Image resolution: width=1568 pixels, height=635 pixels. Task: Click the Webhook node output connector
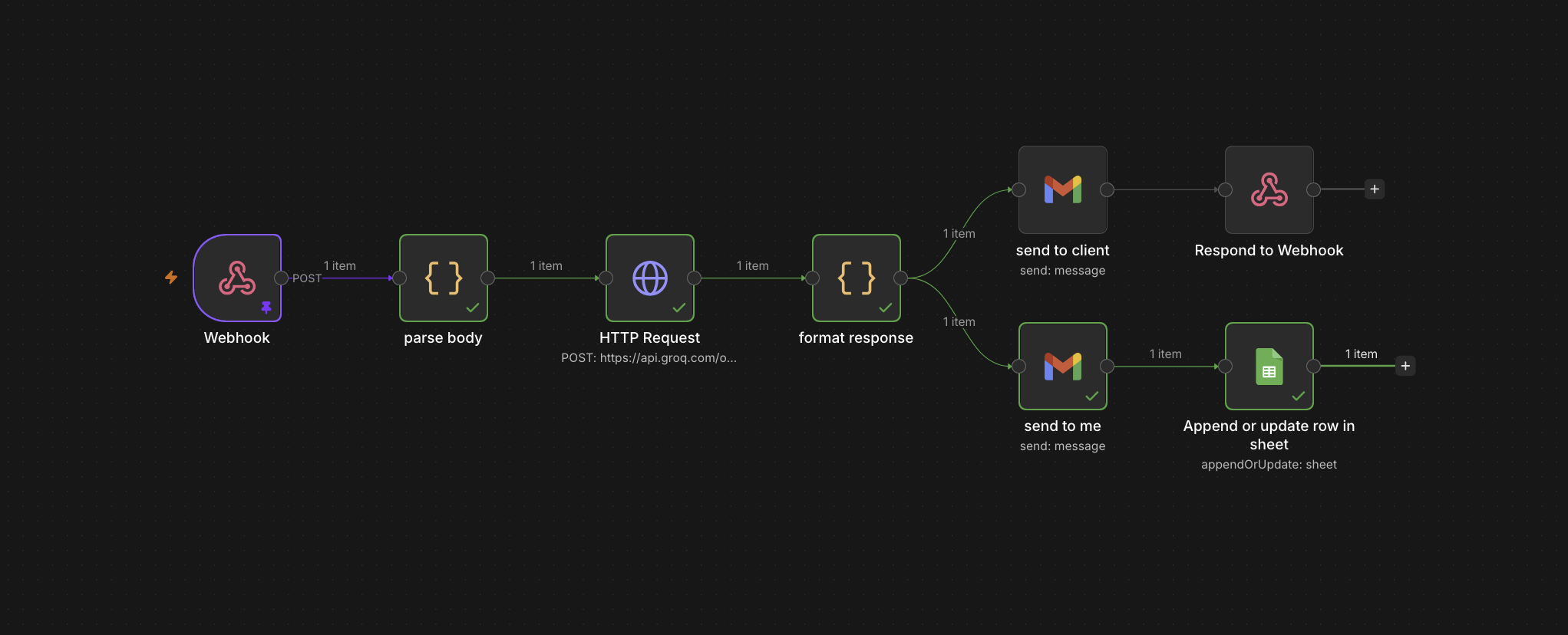coord(281,278)
